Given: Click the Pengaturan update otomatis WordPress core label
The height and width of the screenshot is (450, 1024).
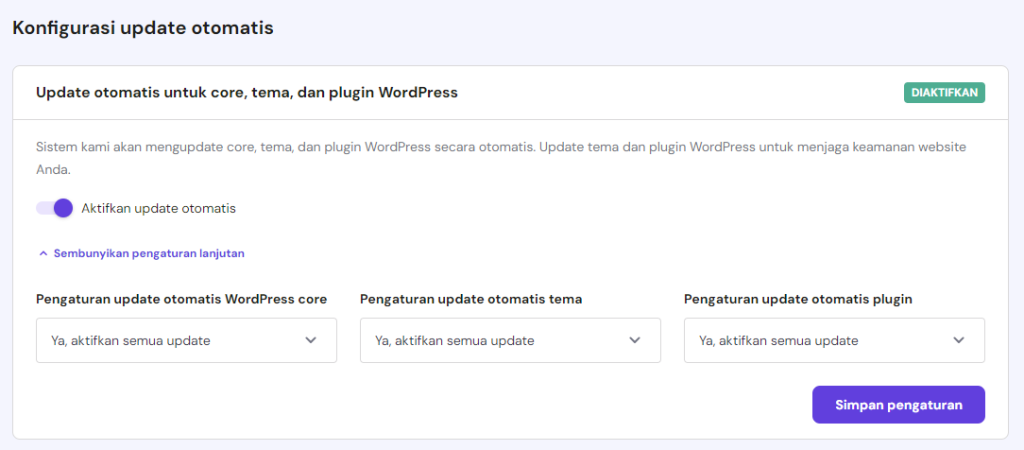Looking at the screenshot, I should (x=181, y=299).
